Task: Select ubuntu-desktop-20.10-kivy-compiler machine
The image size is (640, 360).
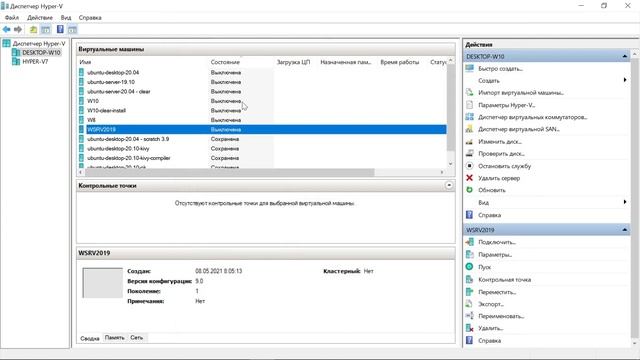Action: click(262, 158)
